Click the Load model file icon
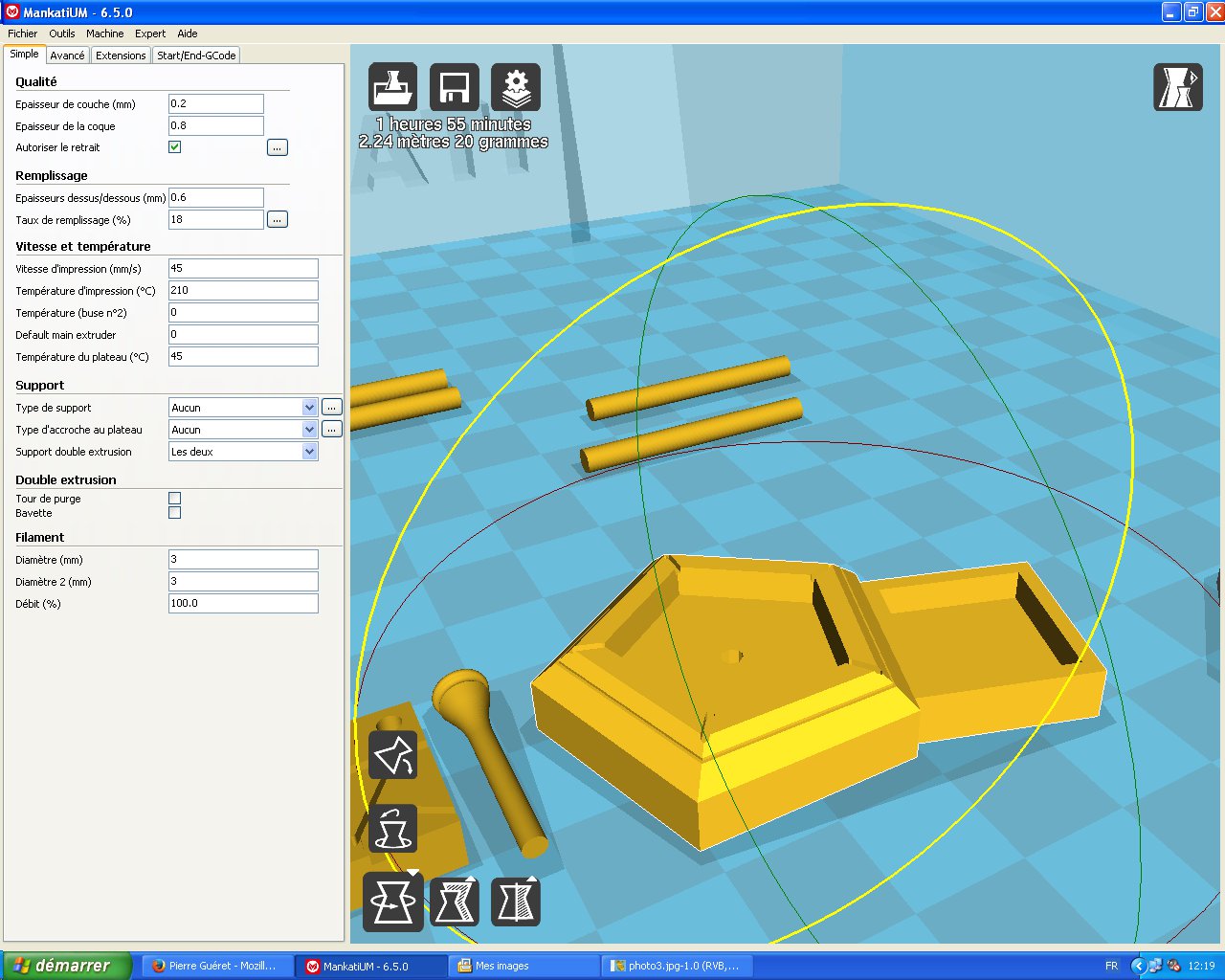1225x980 pixels. [393, 87]
